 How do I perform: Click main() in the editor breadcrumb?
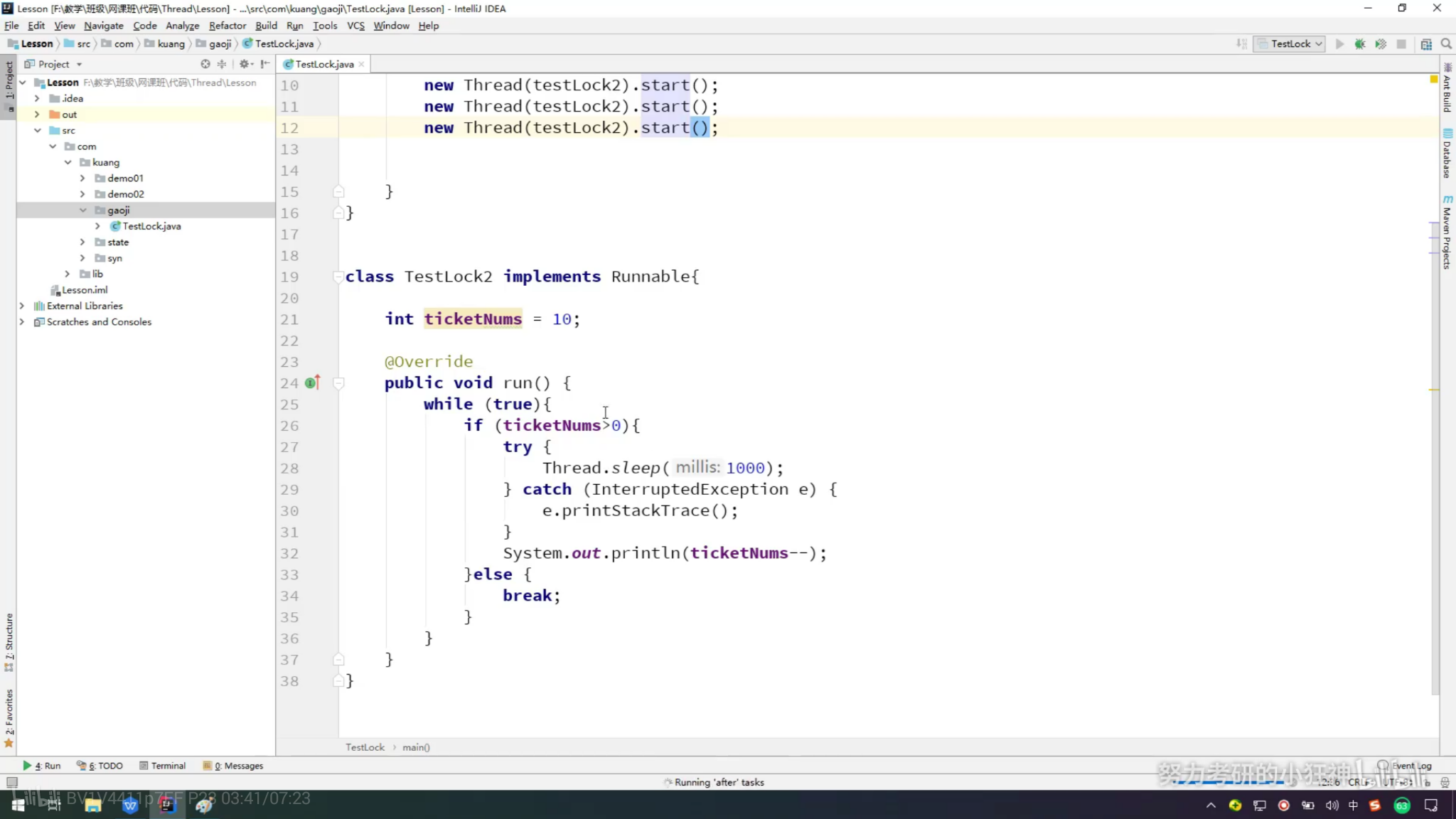coord(416,747)
